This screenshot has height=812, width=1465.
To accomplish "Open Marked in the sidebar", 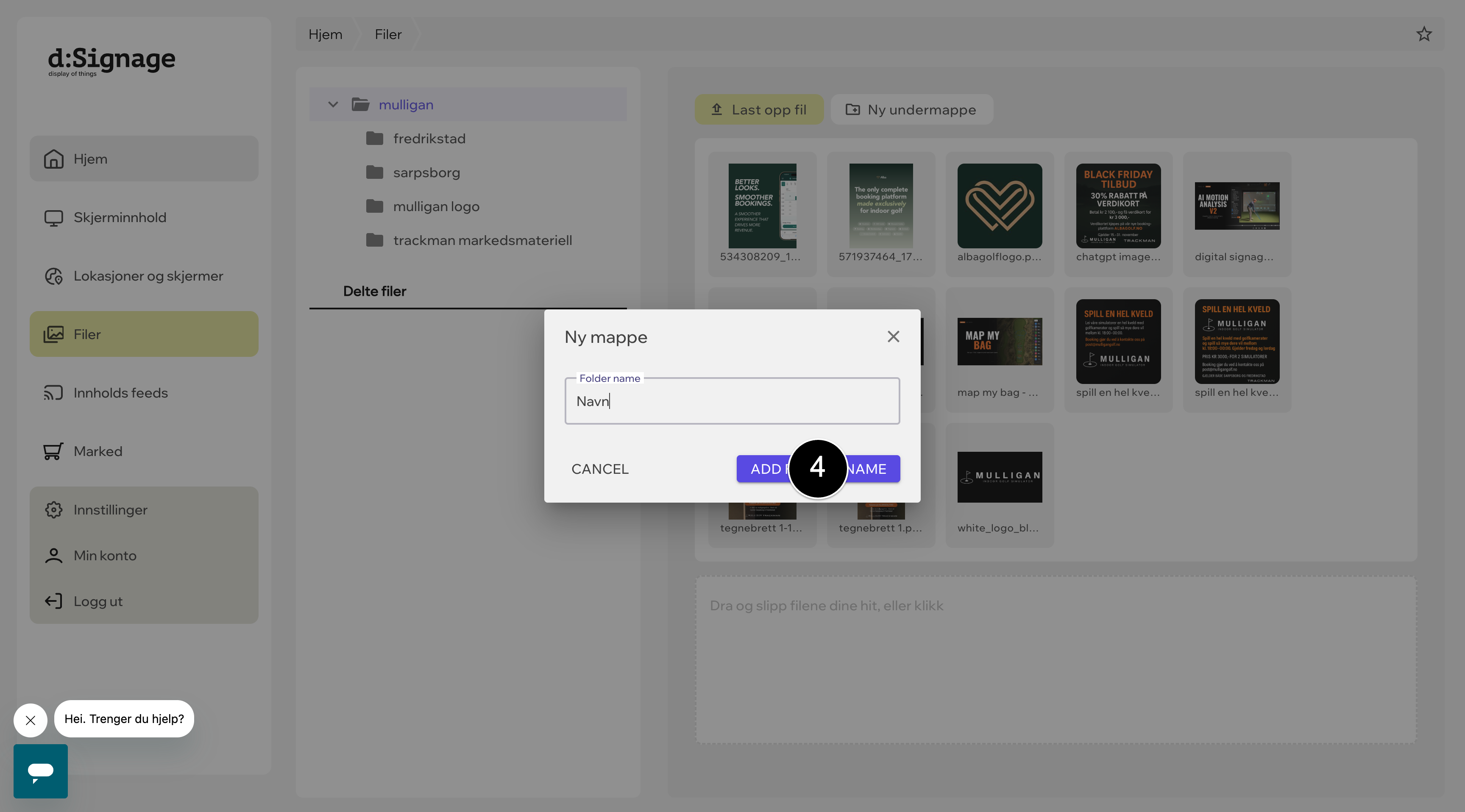I will click(144, 451).
